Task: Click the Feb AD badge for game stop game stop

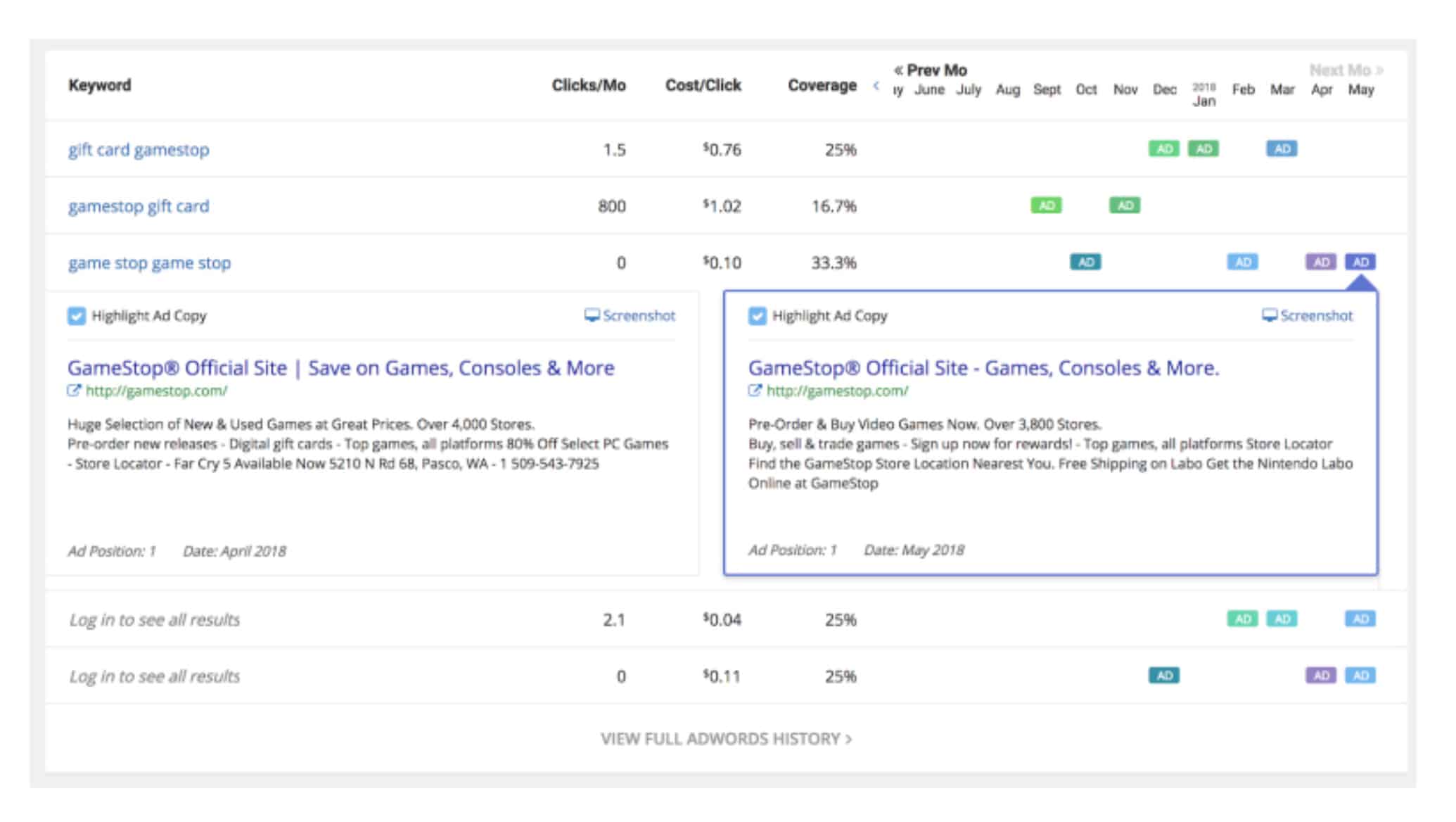Action: tap(1243, 262)
